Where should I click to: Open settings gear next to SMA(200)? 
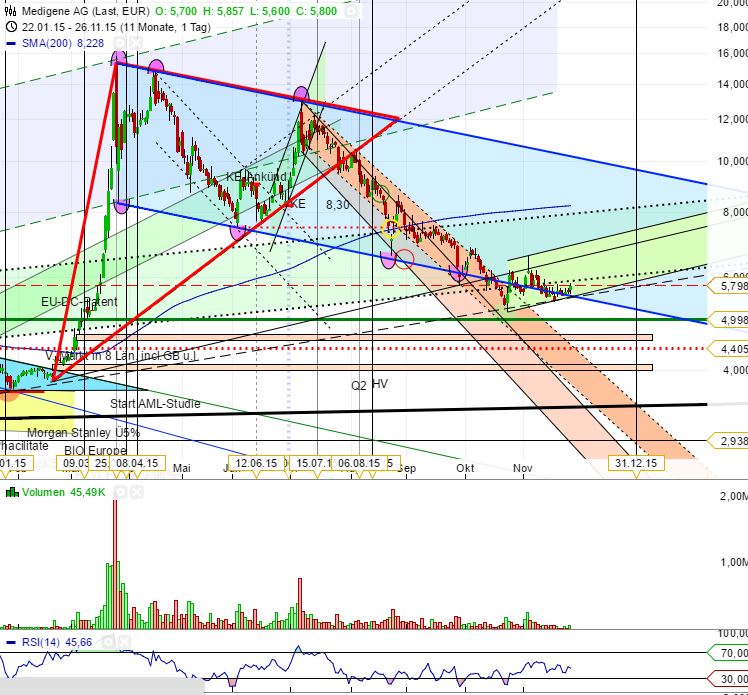[120, 43]
